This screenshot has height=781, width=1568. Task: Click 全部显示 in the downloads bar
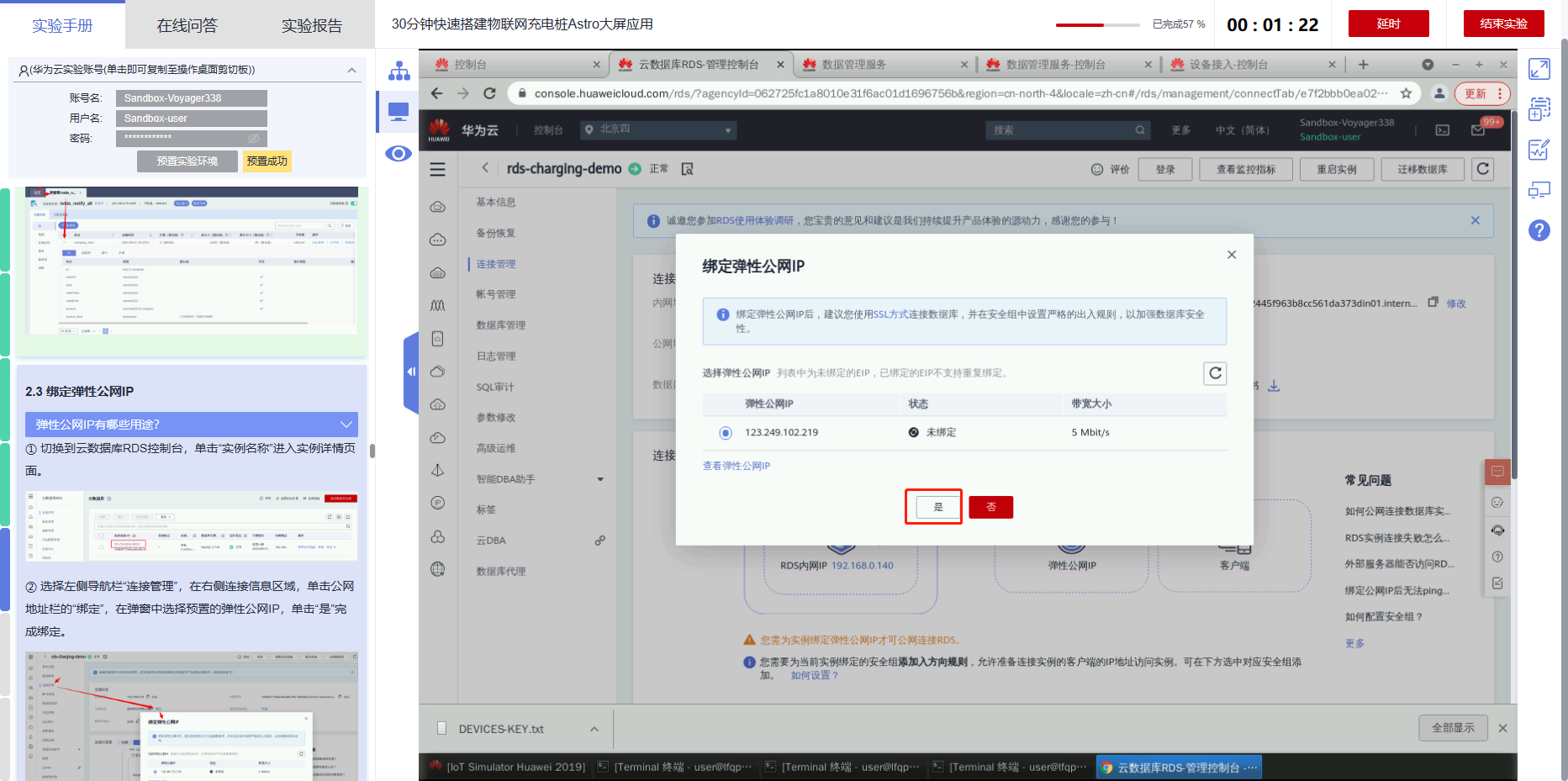(x=1453, y=728)
